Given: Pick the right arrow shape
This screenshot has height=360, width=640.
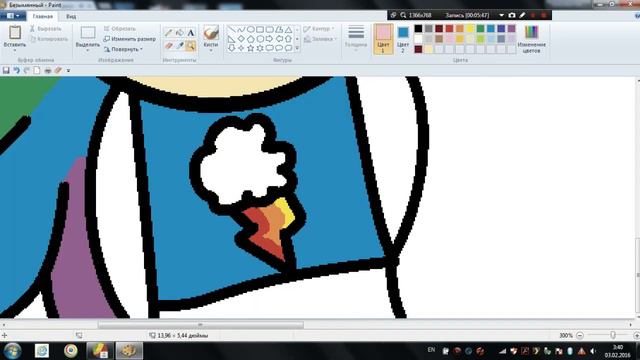Looking at the screenshot, I should (x=269, y=39).
